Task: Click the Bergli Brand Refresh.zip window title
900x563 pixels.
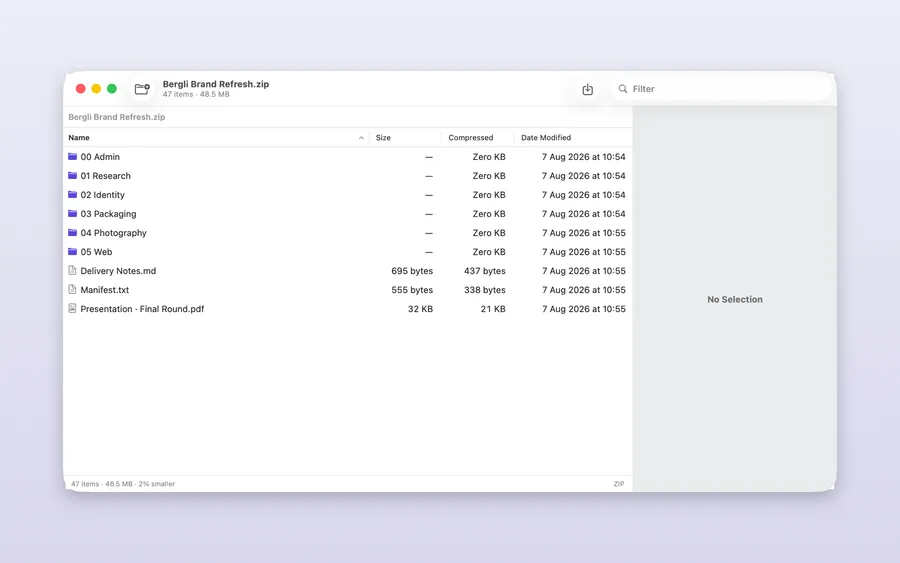Action: tap(216, 84)
